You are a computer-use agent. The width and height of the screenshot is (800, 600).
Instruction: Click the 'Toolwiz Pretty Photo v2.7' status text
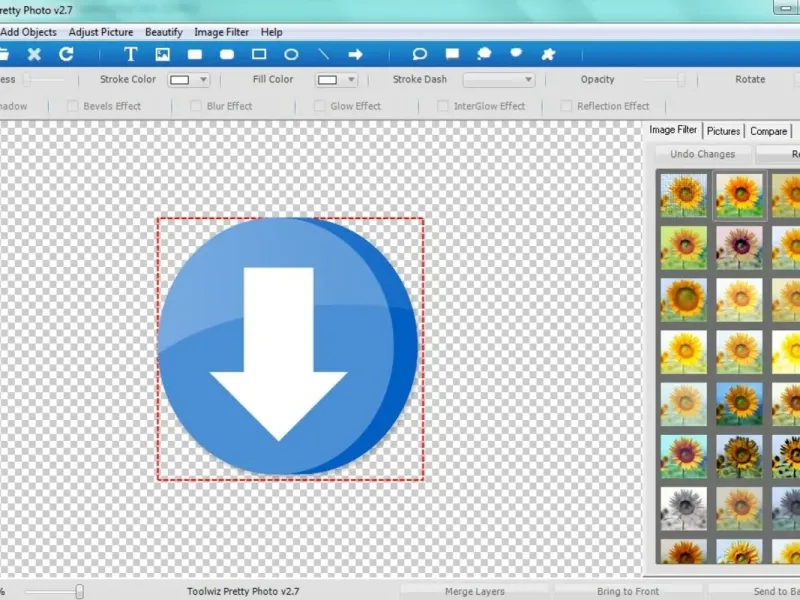tap(243, 591)
